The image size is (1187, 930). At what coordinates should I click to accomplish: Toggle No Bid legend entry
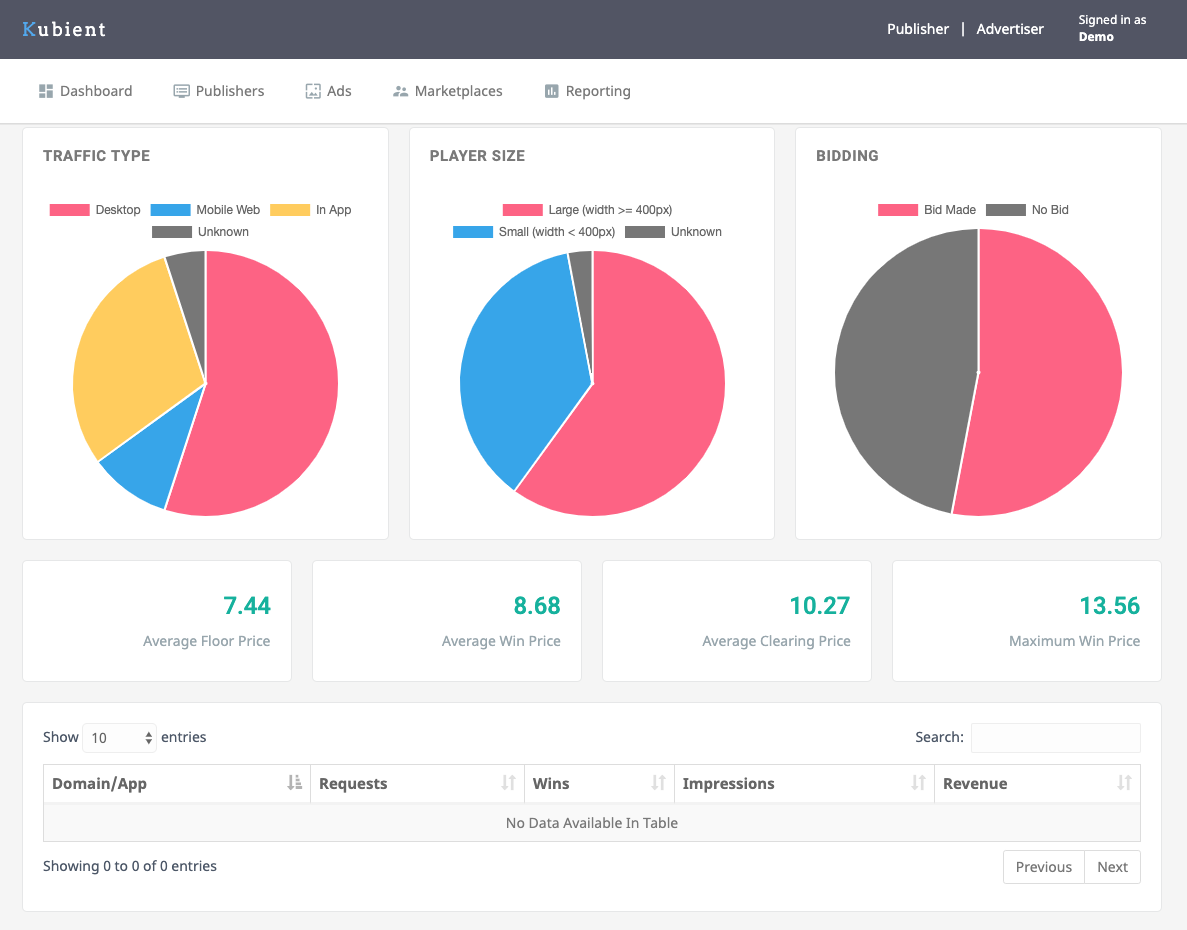coord(1027,210)
